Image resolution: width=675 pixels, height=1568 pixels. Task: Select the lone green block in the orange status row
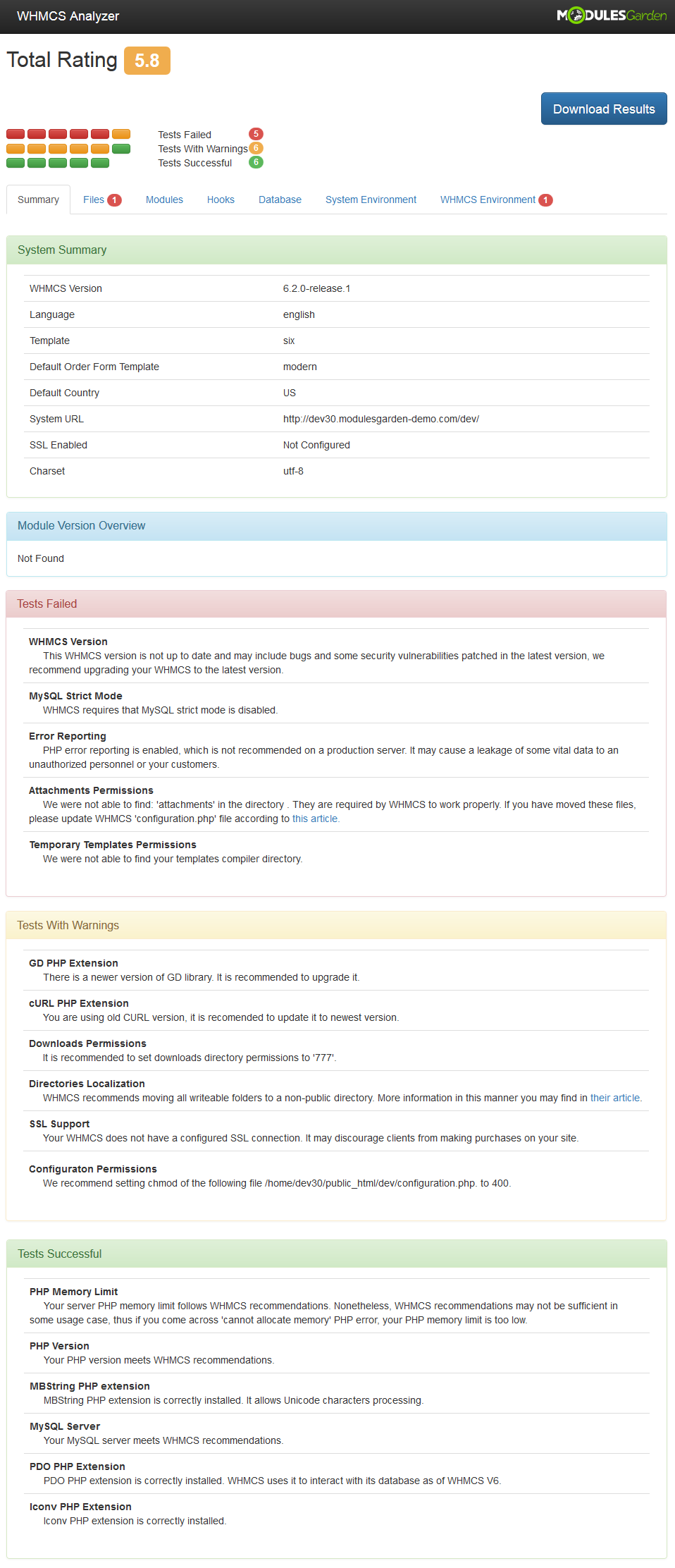pos(121,149)
